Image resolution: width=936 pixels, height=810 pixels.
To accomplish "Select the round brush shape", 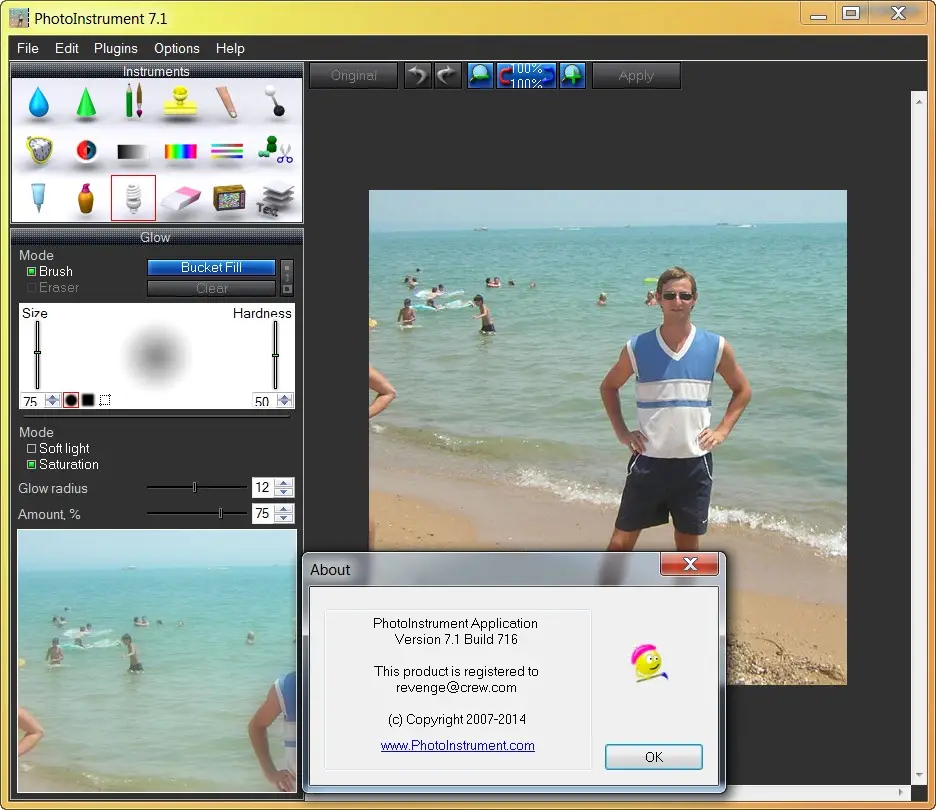I will (71, 400).
